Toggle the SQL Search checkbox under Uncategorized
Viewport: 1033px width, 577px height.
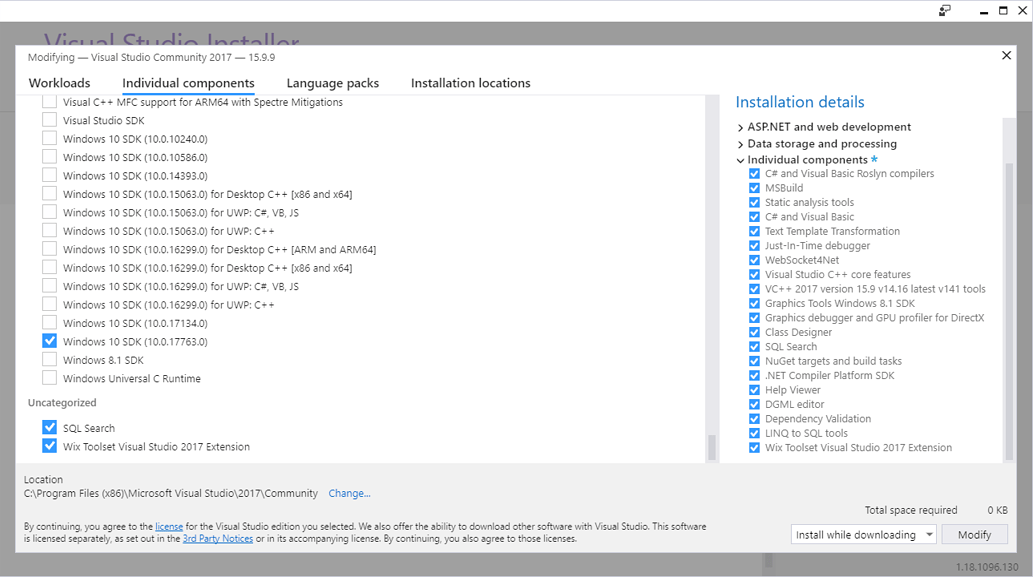click(50, 428)
